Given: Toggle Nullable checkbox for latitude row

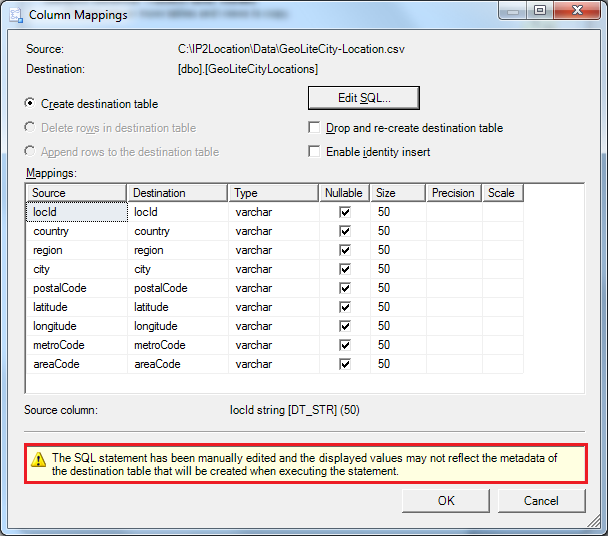Looking at the screenshot, I should coord(345,307).
